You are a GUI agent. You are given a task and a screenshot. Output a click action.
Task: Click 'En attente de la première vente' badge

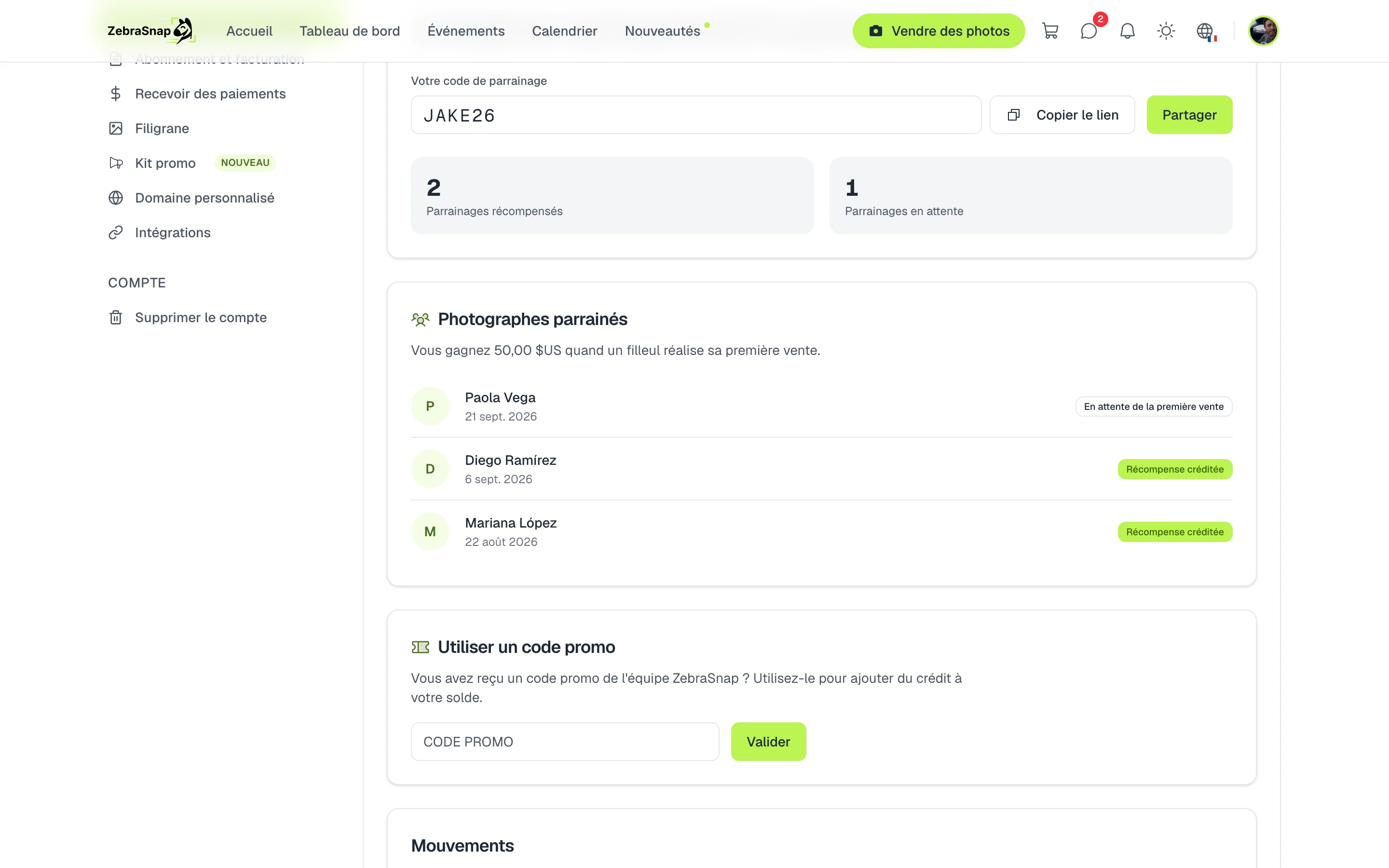[x=1154, y=407]
